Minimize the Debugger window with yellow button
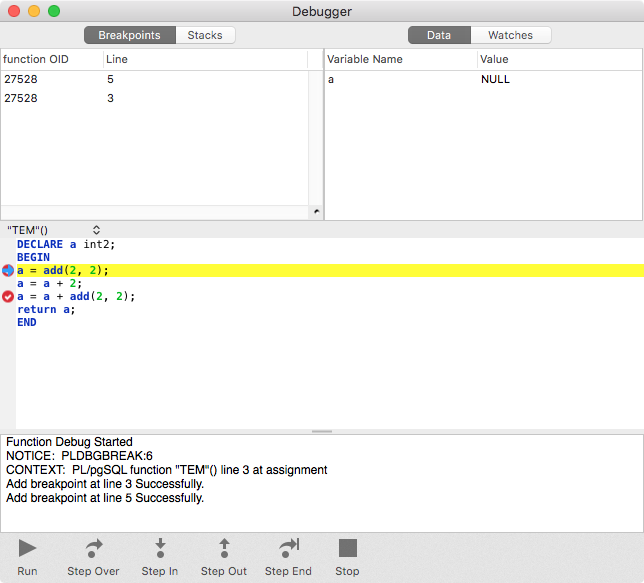This screenshot has width=644, height=583. 34,11
